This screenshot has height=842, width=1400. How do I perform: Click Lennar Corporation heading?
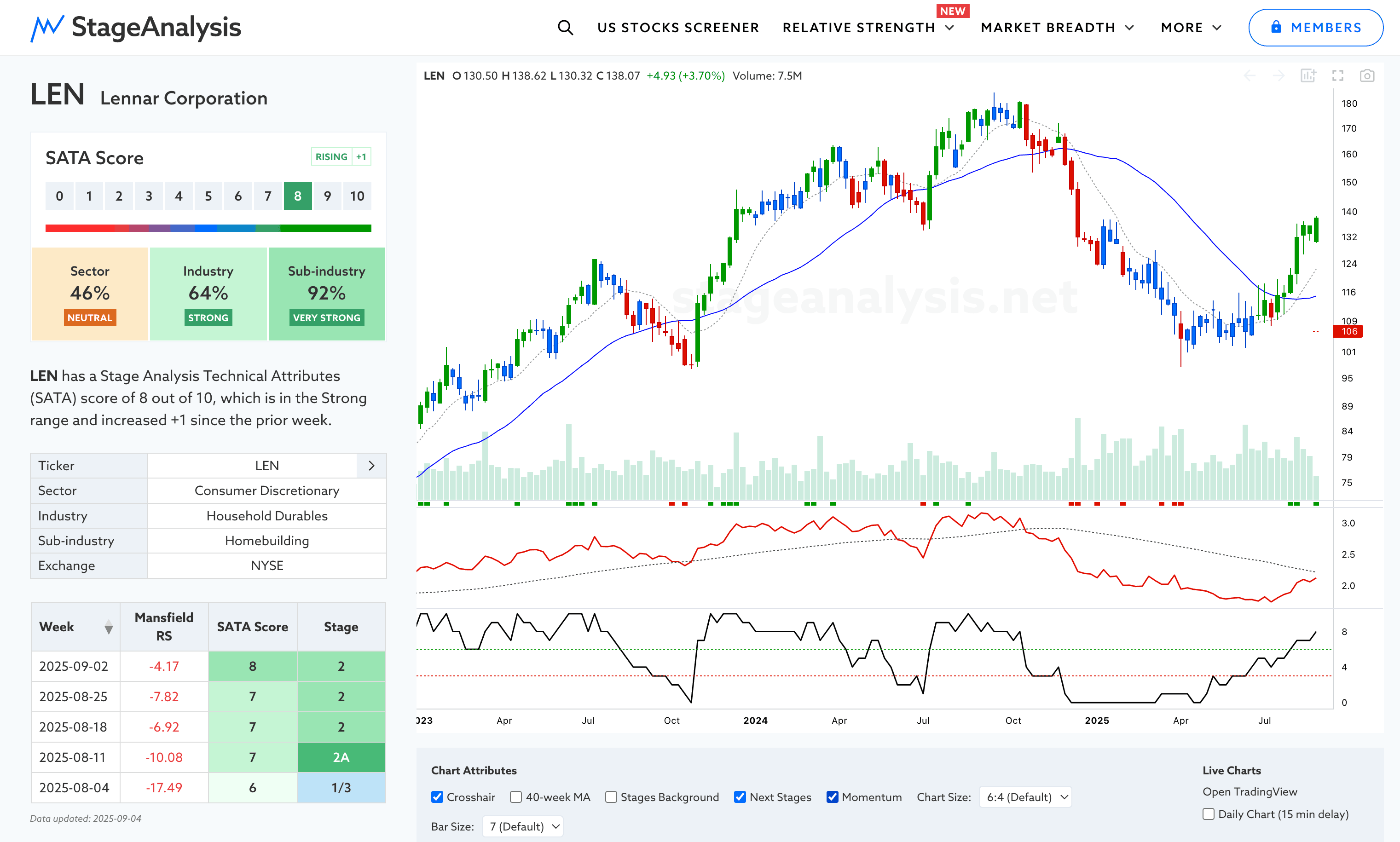(184, 98)
